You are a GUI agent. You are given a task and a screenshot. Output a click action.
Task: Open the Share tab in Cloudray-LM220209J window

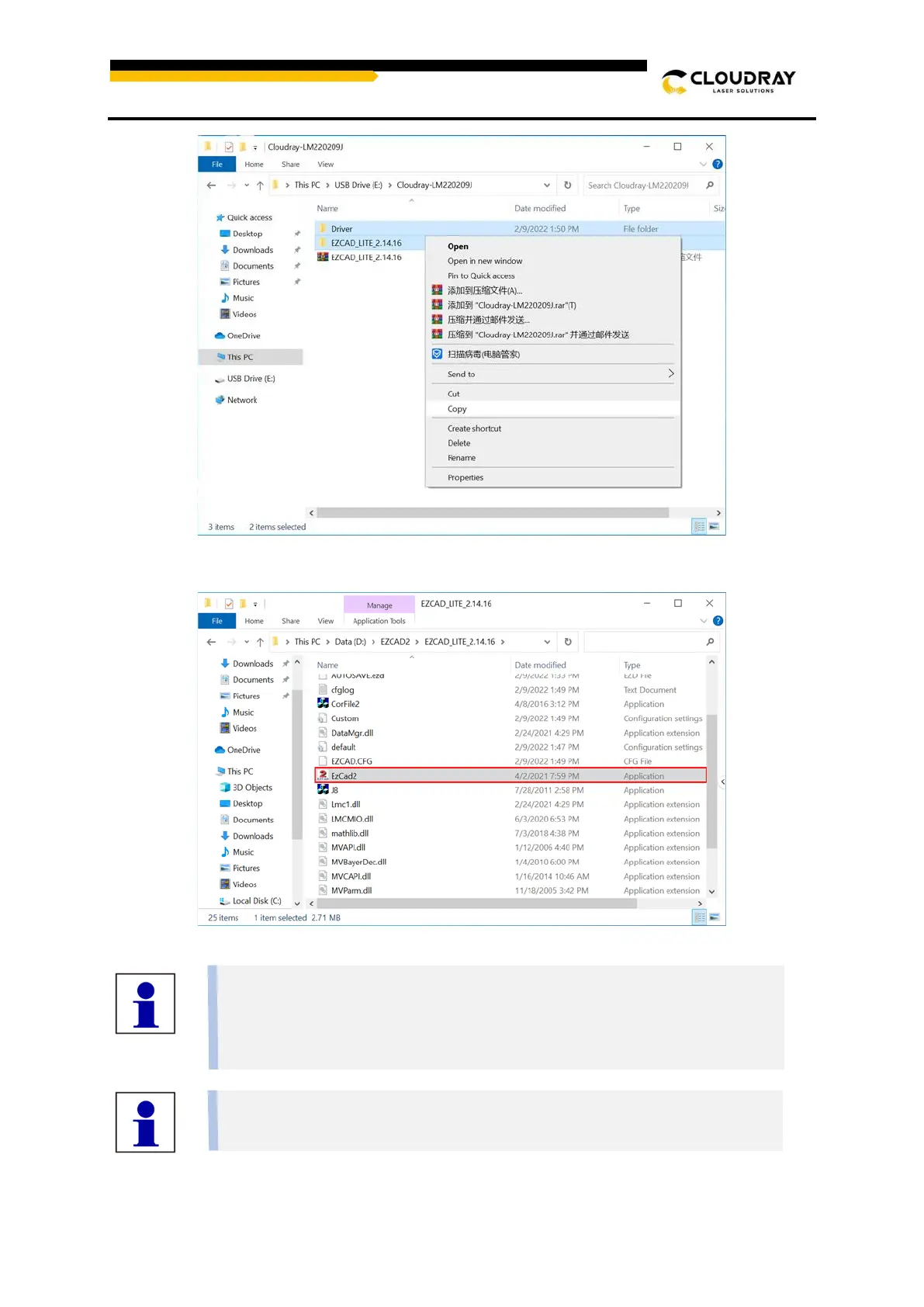click(x=290, y=165)
